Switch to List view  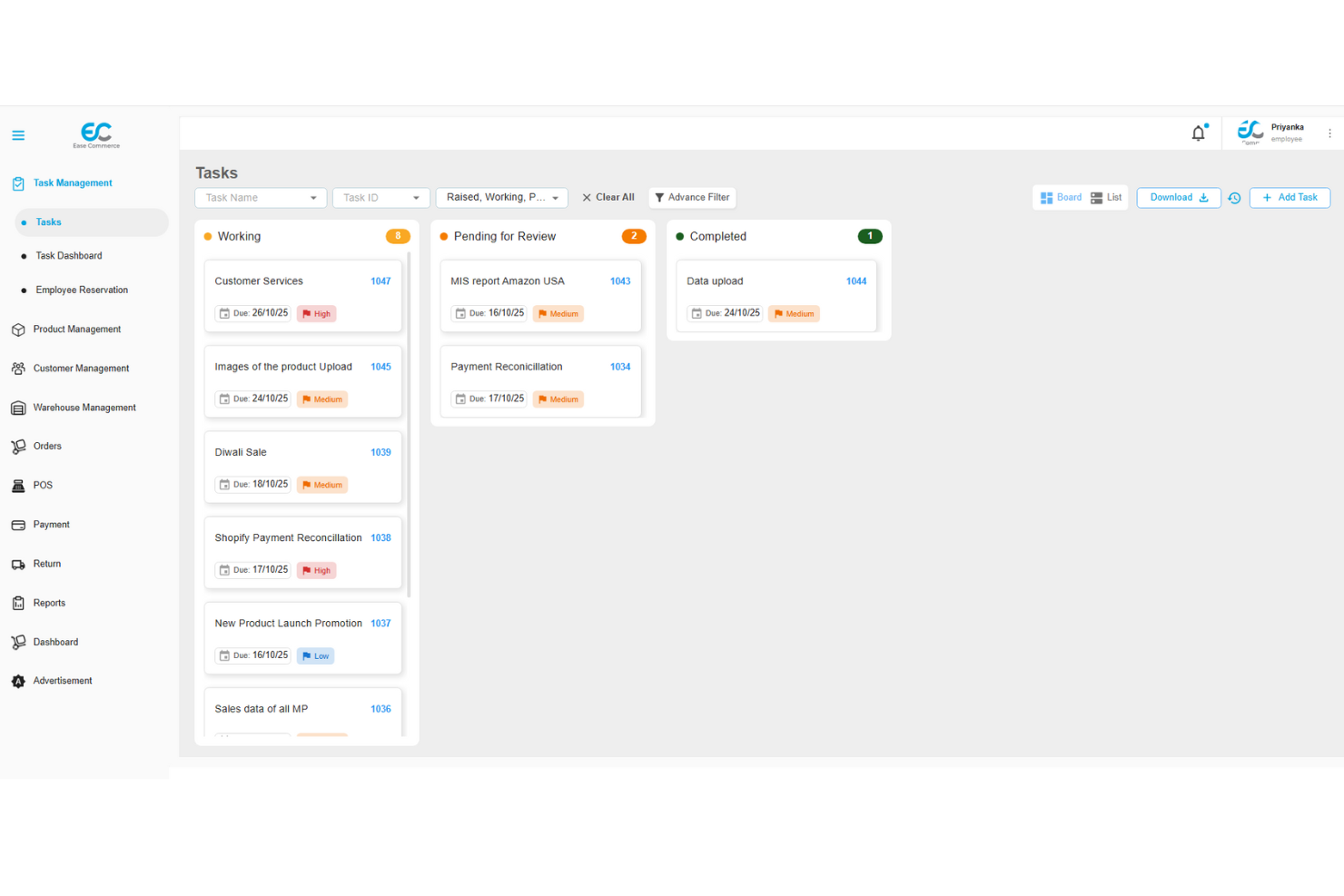(x=1106, y=197)
